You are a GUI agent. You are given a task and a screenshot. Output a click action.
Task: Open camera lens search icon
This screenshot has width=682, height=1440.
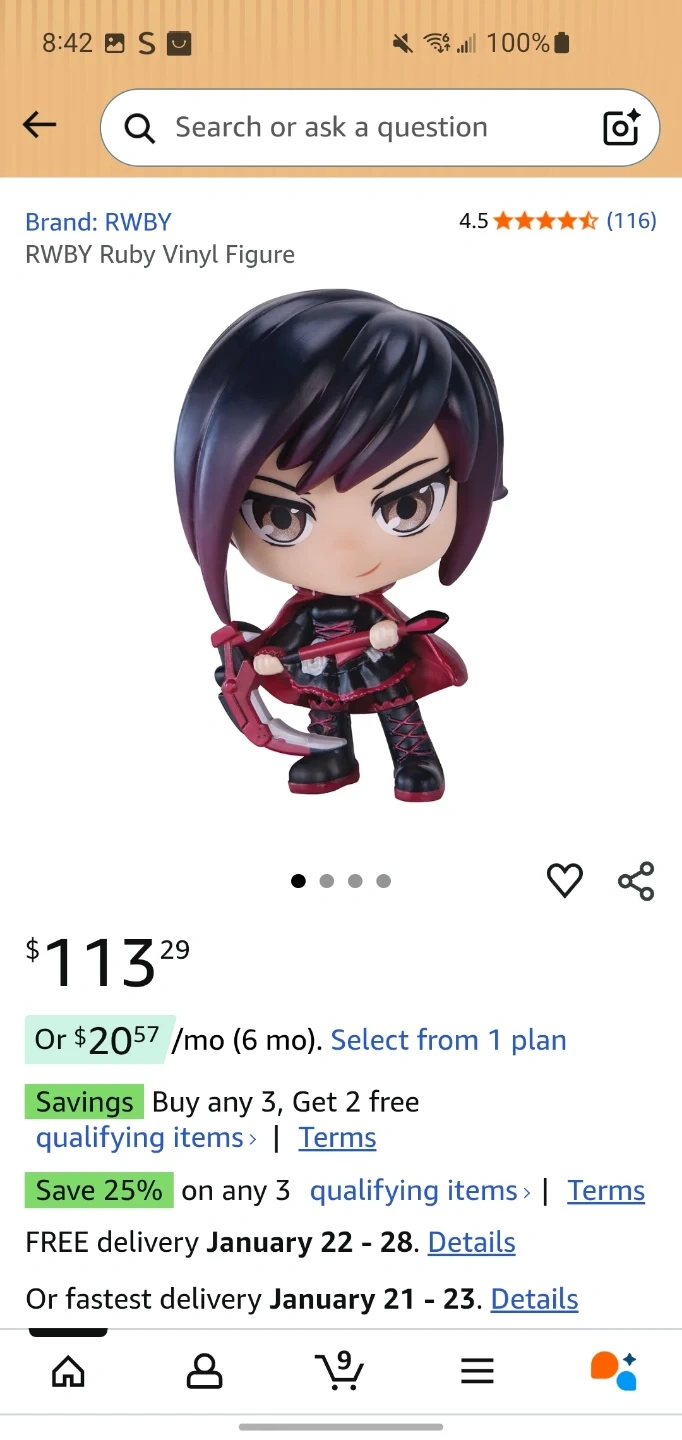point(620,127)
